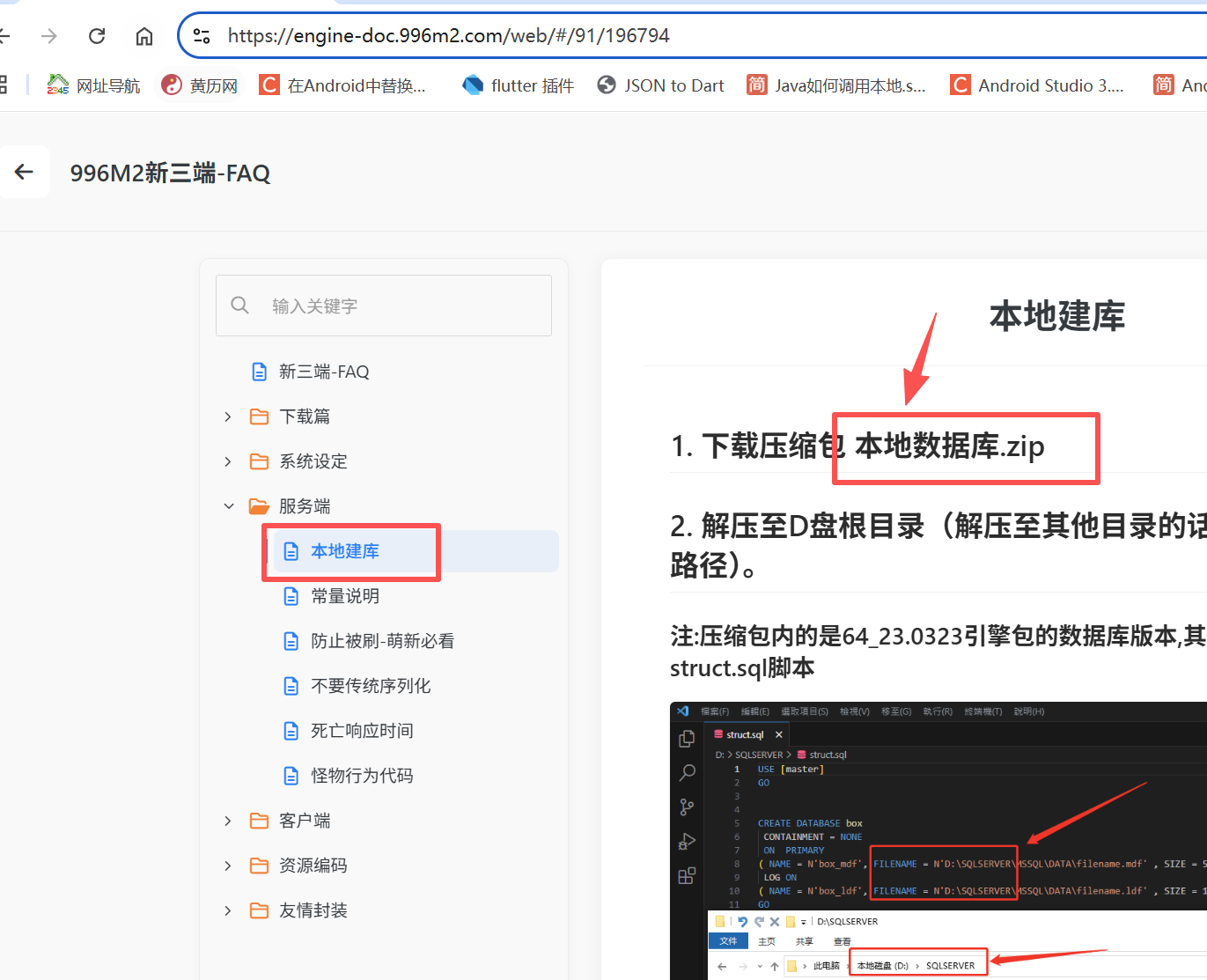Screen dimensions: 1207x980
Task: Click the 本地建库 page heading
Action: (x=1057, y=316)
